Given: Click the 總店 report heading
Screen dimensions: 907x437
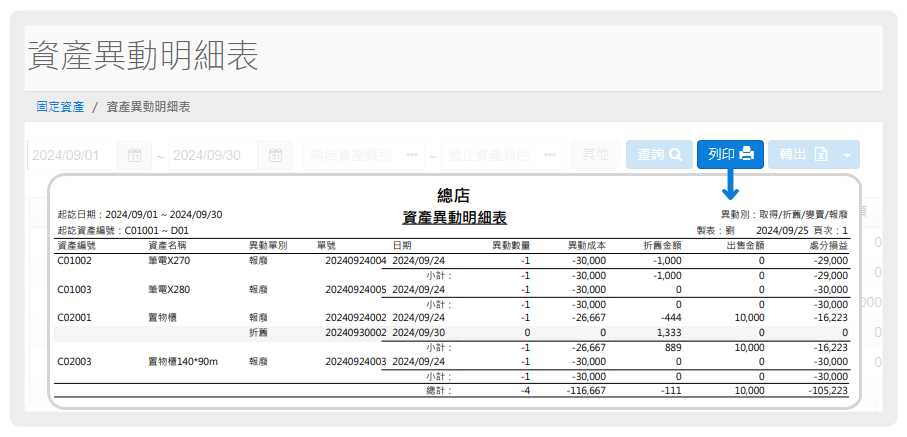Looking at the screenshot, I should pyautogui.click(x=453, y=195).
